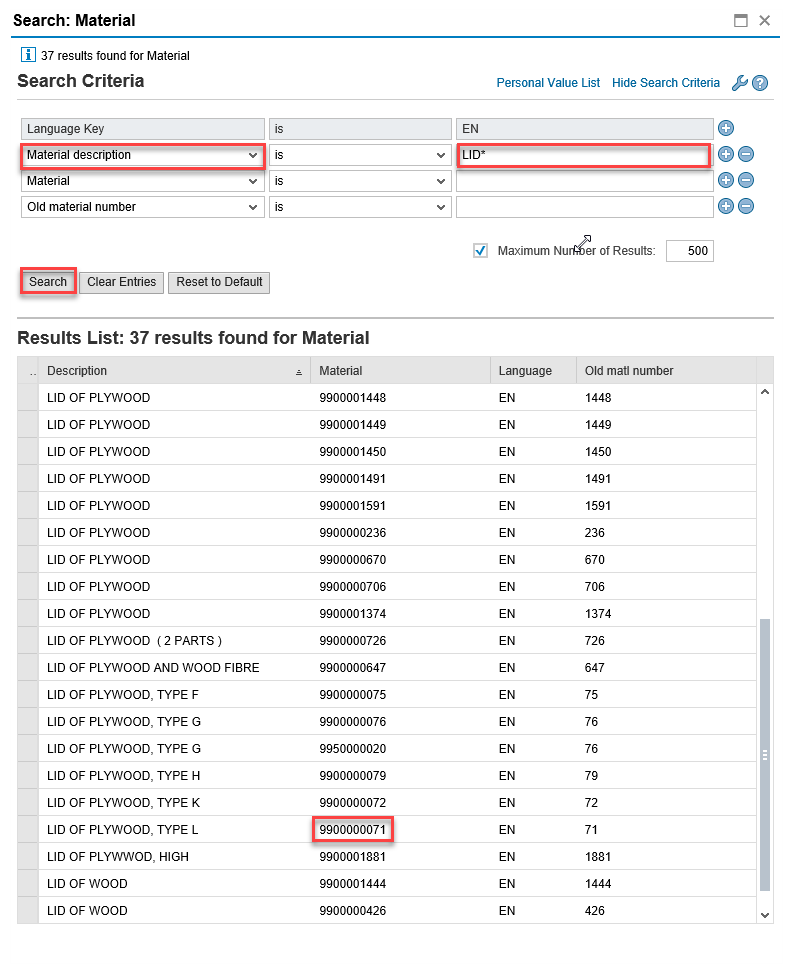The image size is (788, 971).
Task: Click old material number 706 cell
Action: pyautogui.click(x=595, y=586)
